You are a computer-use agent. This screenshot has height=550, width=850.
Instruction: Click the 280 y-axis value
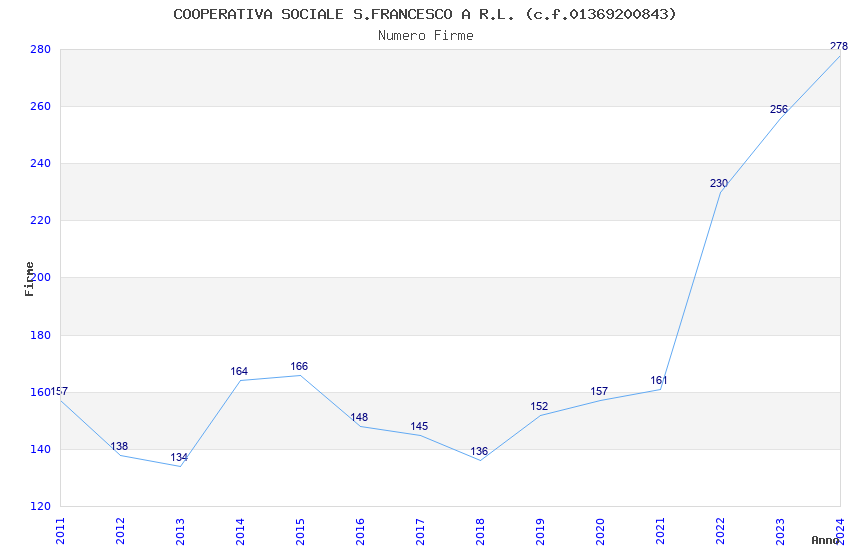coord(40,49)
